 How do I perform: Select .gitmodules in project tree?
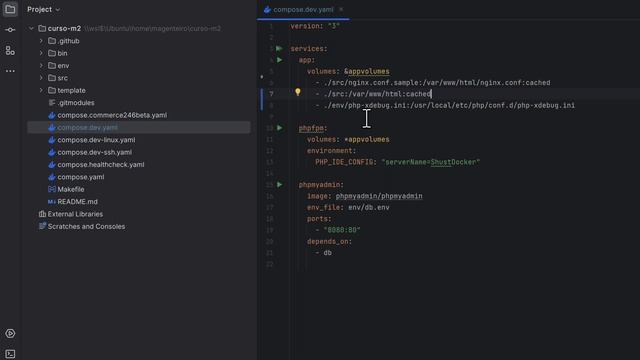point(76,103)
